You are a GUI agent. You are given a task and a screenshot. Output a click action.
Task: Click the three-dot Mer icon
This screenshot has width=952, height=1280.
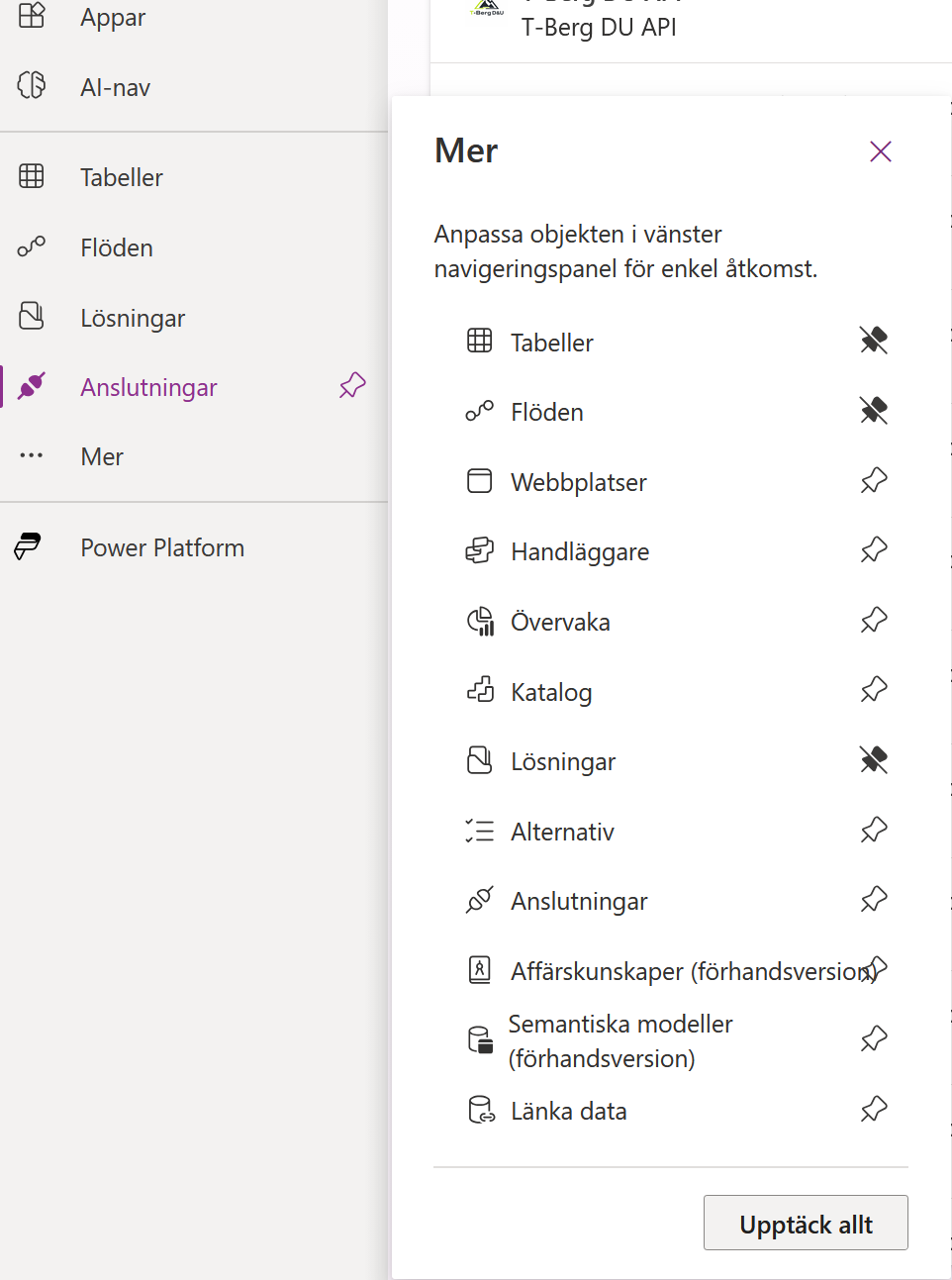pyautogui.click(x=32, y=455)
